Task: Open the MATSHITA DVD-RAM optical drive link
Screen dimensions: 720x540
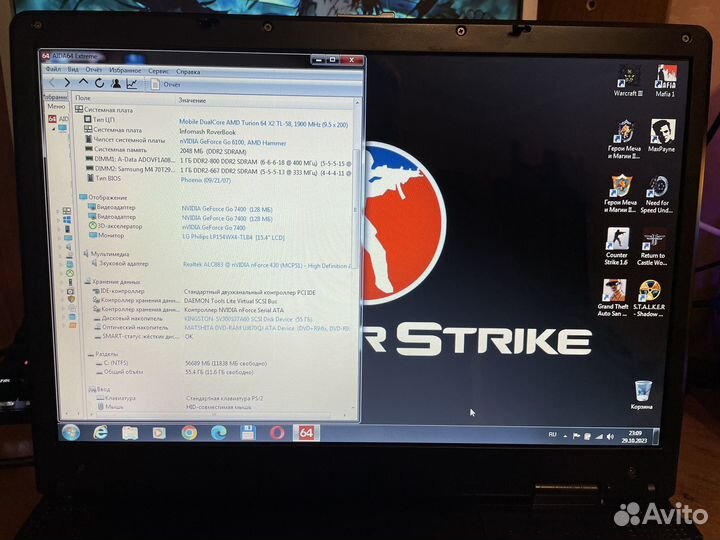Action: pyautogui.click(x=267, y=328)
